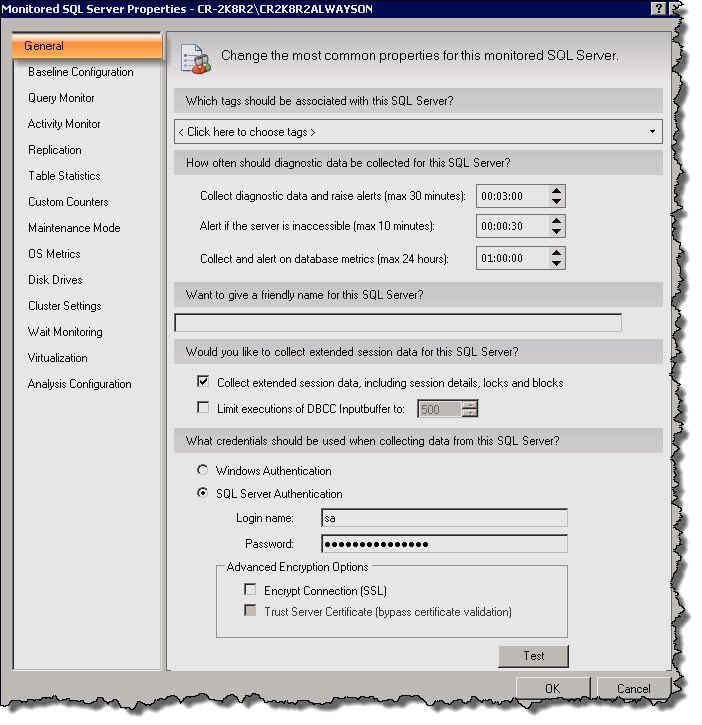Open the Custom Counters page

pos(68,202)
